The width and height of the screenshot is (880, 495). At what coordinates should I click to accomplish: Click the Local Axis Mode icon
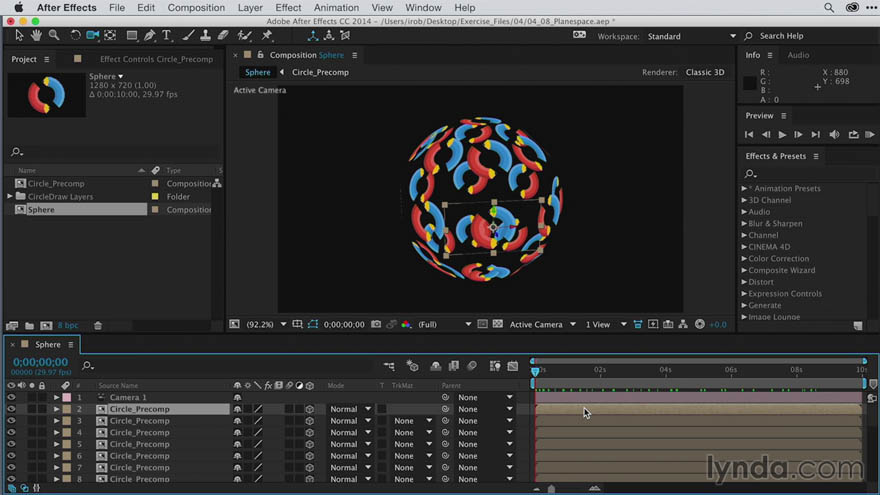pos(313,35)
